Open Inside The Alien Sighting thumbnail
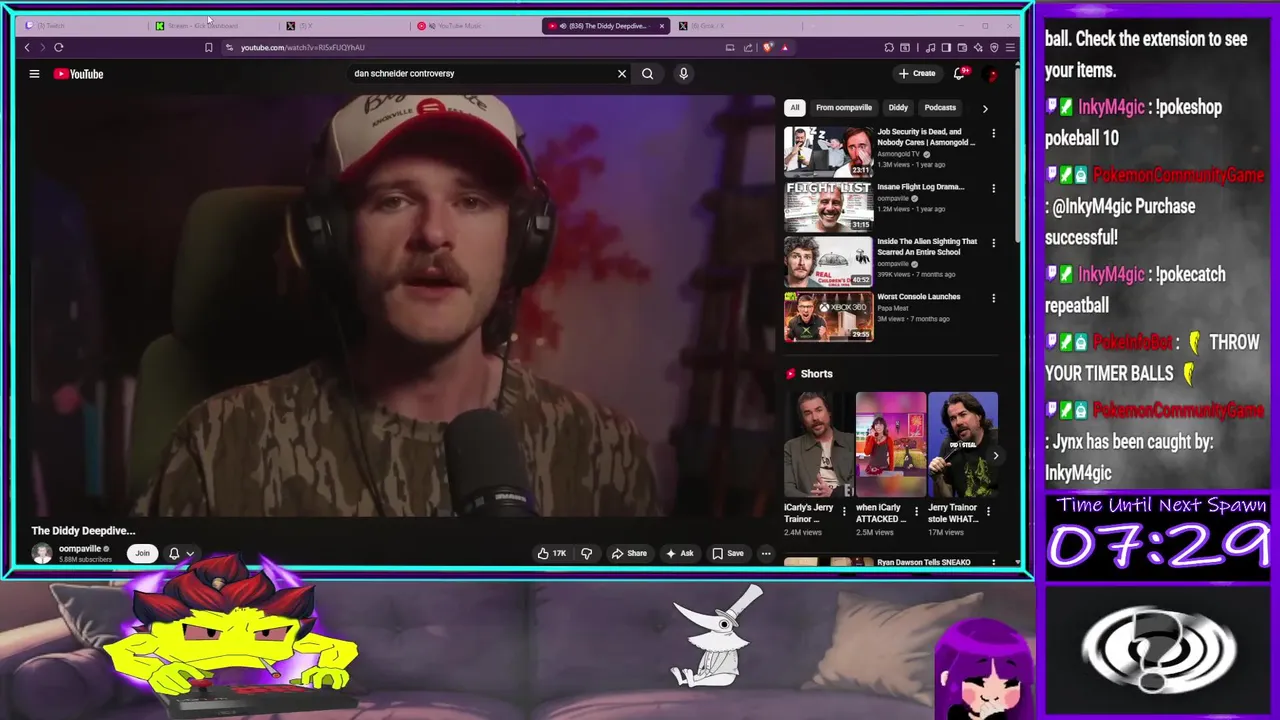Screen dimensions: 1280x720 828,261
